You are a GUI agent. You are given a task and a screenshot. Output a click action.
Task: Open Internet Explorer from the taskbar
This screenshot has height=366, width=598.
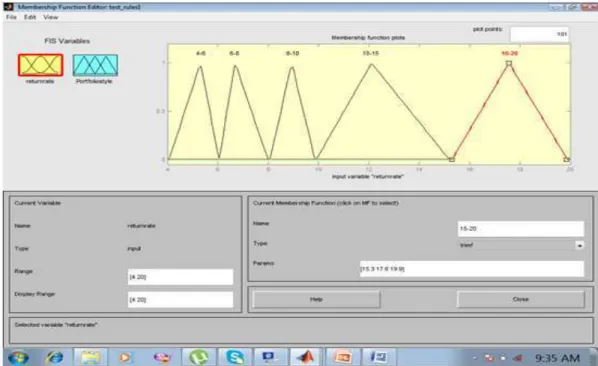click(x=54, y=357)
